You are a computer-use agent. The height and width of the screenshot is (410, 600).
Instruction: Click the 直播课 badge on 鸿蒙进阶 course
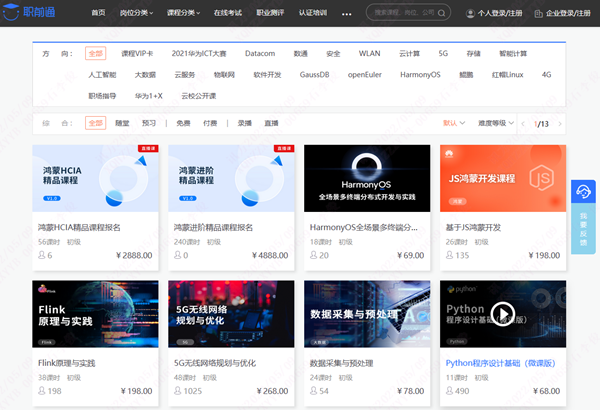pyautogui.click(x=284, y=148)
